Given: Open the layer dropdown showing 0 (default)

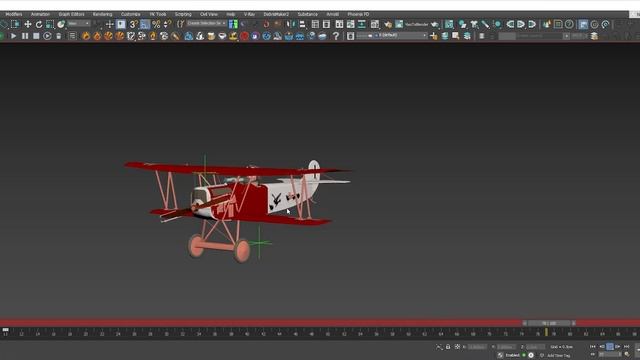Looking at the screenshot, I should coord(391,36).
